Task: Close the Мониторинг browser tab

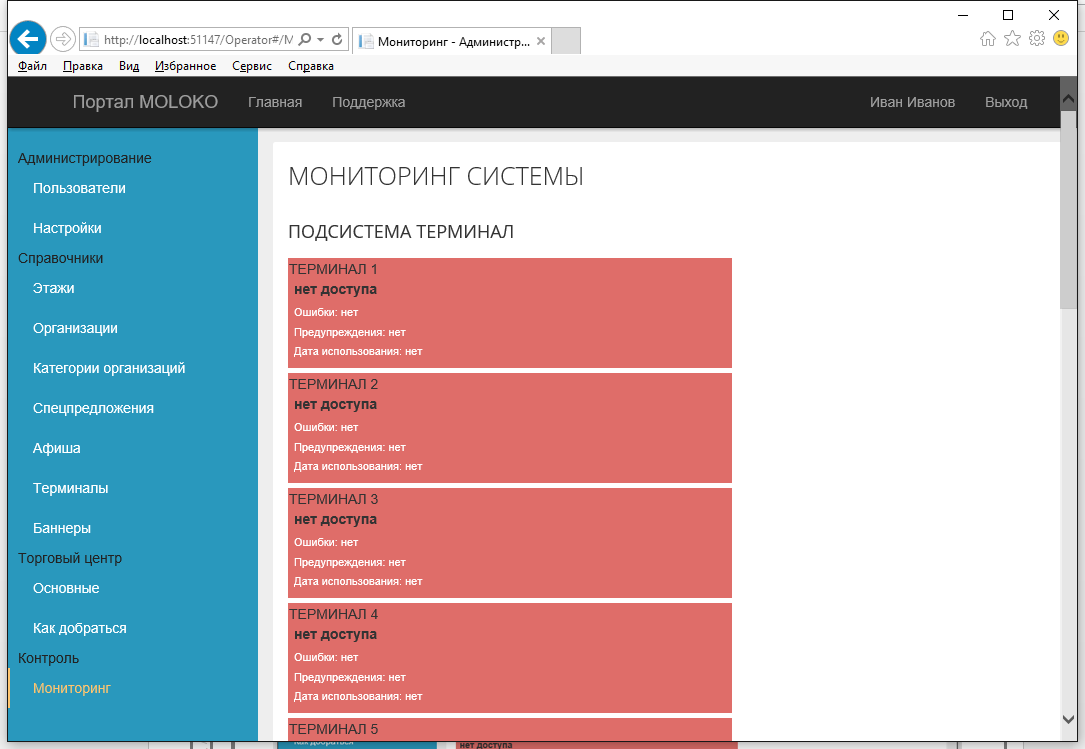Action: click(x=541, y=42)
